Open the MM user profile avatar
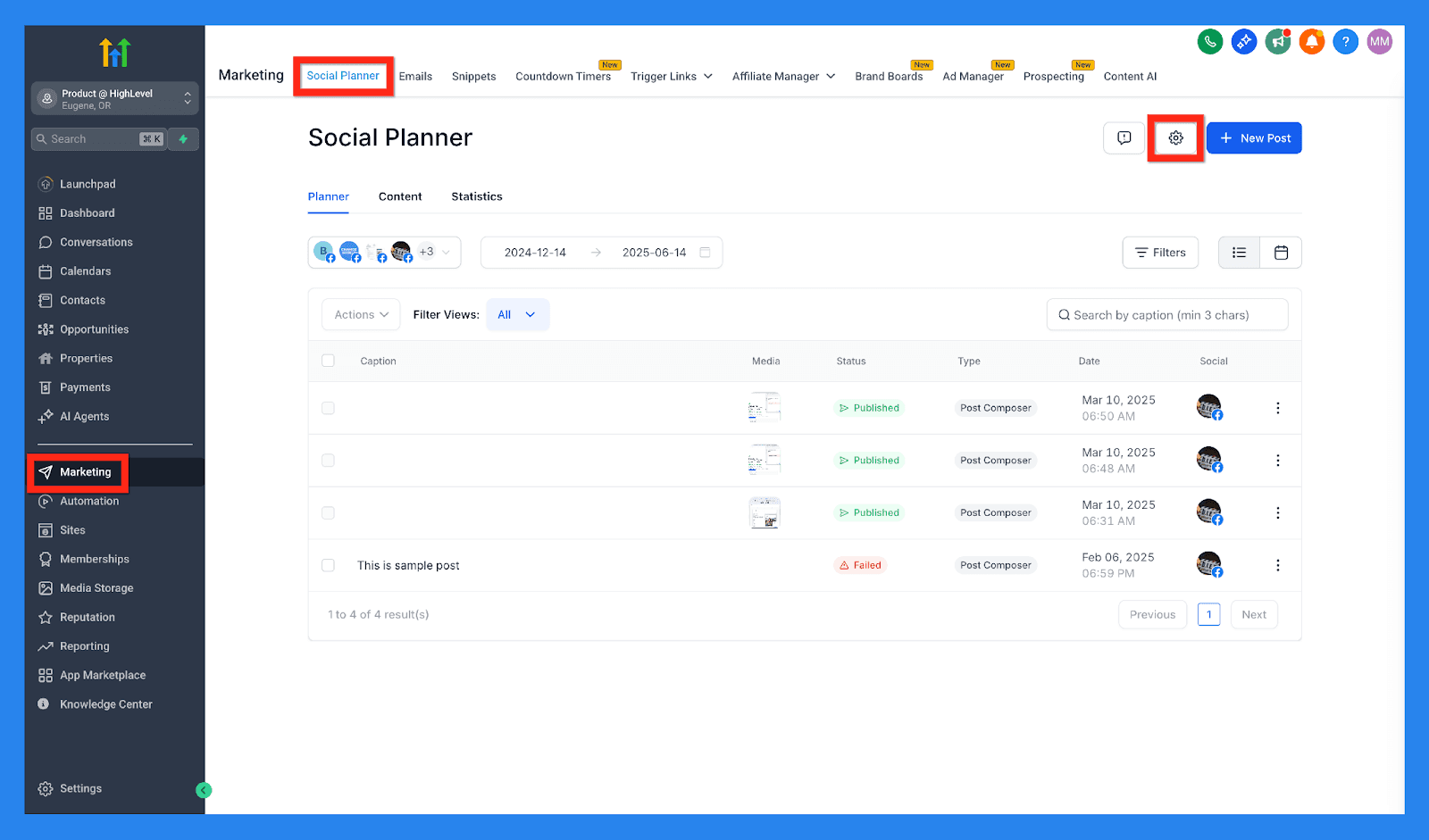 coord(1380,41)
